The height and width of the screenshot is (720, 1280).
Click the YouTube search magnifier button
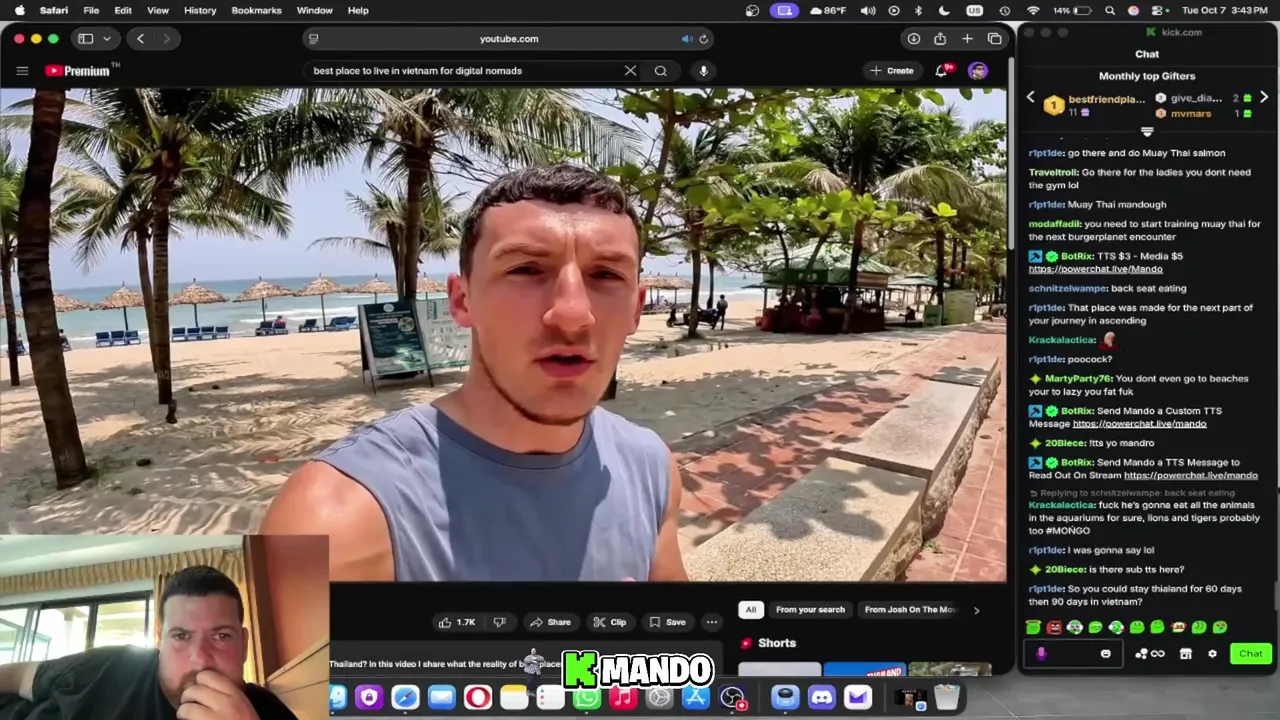tap(660, 71)
